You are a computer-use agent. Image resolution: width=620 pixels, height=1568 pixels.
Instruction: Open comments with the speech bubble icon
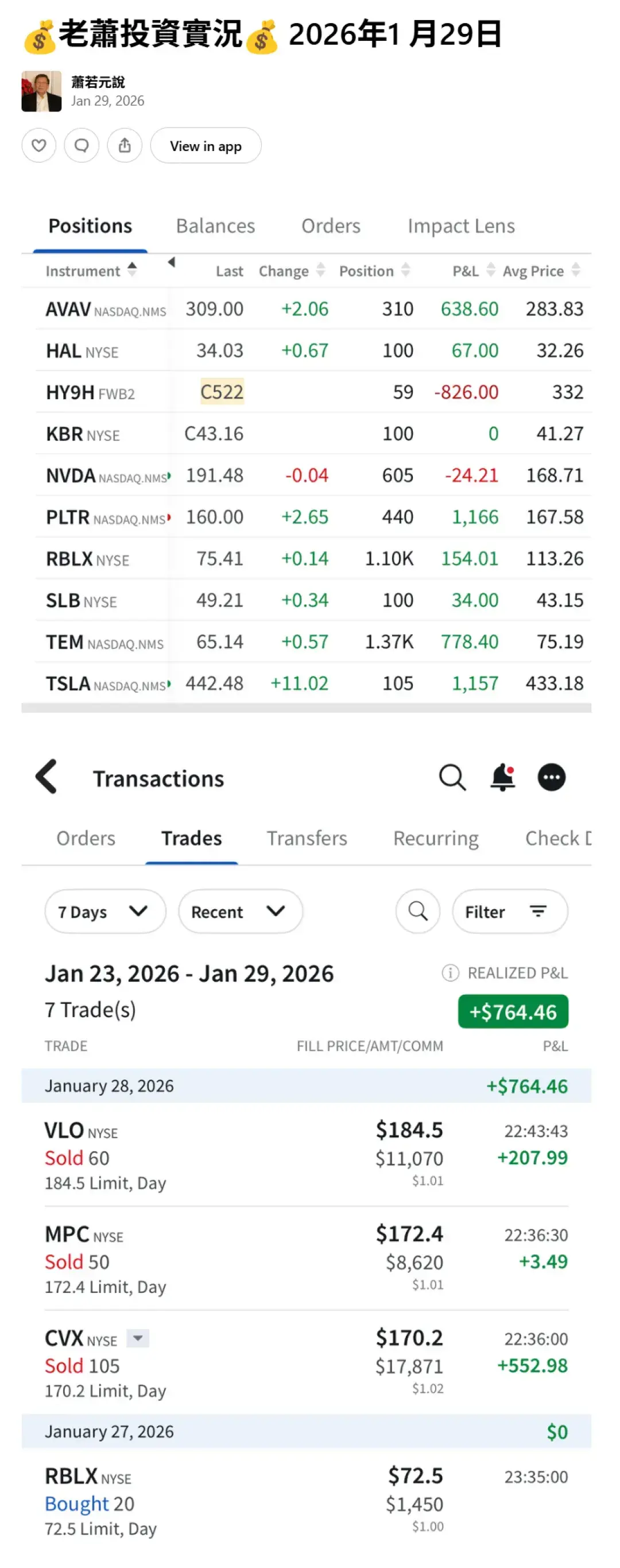(x=82, y=146)
